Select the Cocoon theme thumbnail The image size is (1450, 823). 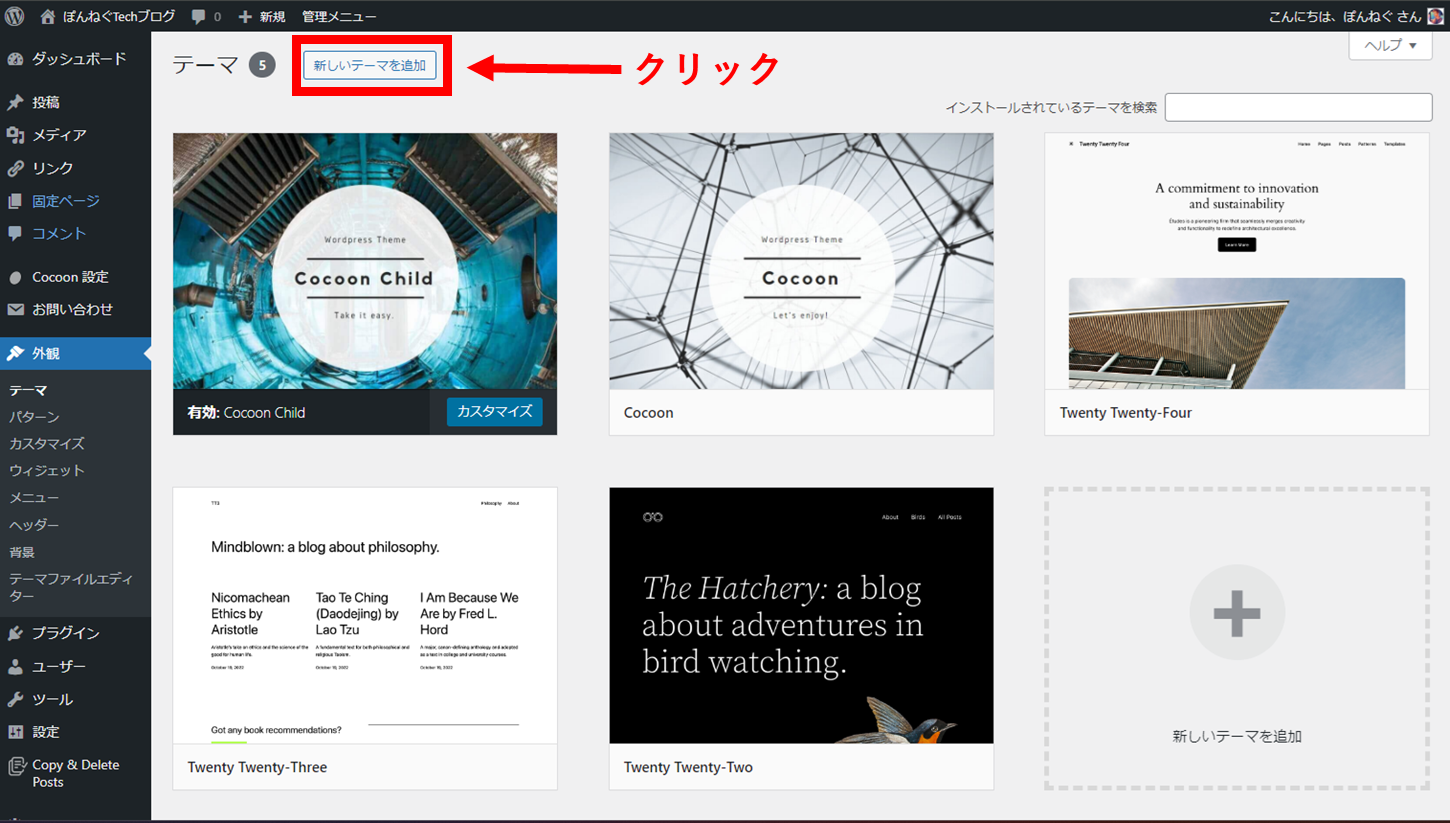(x=801, y=261)
